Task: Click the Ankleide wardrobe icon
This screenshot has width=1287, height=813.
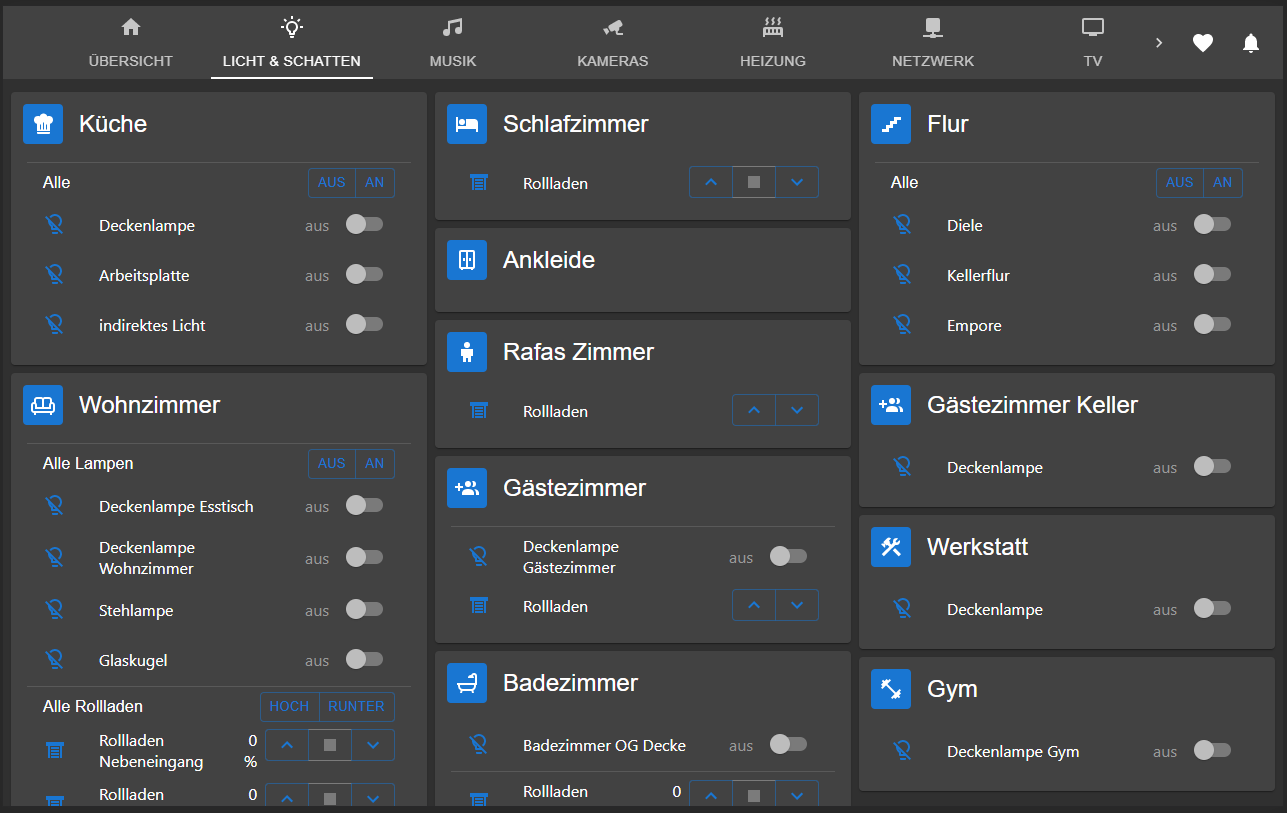Action: pos(467,260)
